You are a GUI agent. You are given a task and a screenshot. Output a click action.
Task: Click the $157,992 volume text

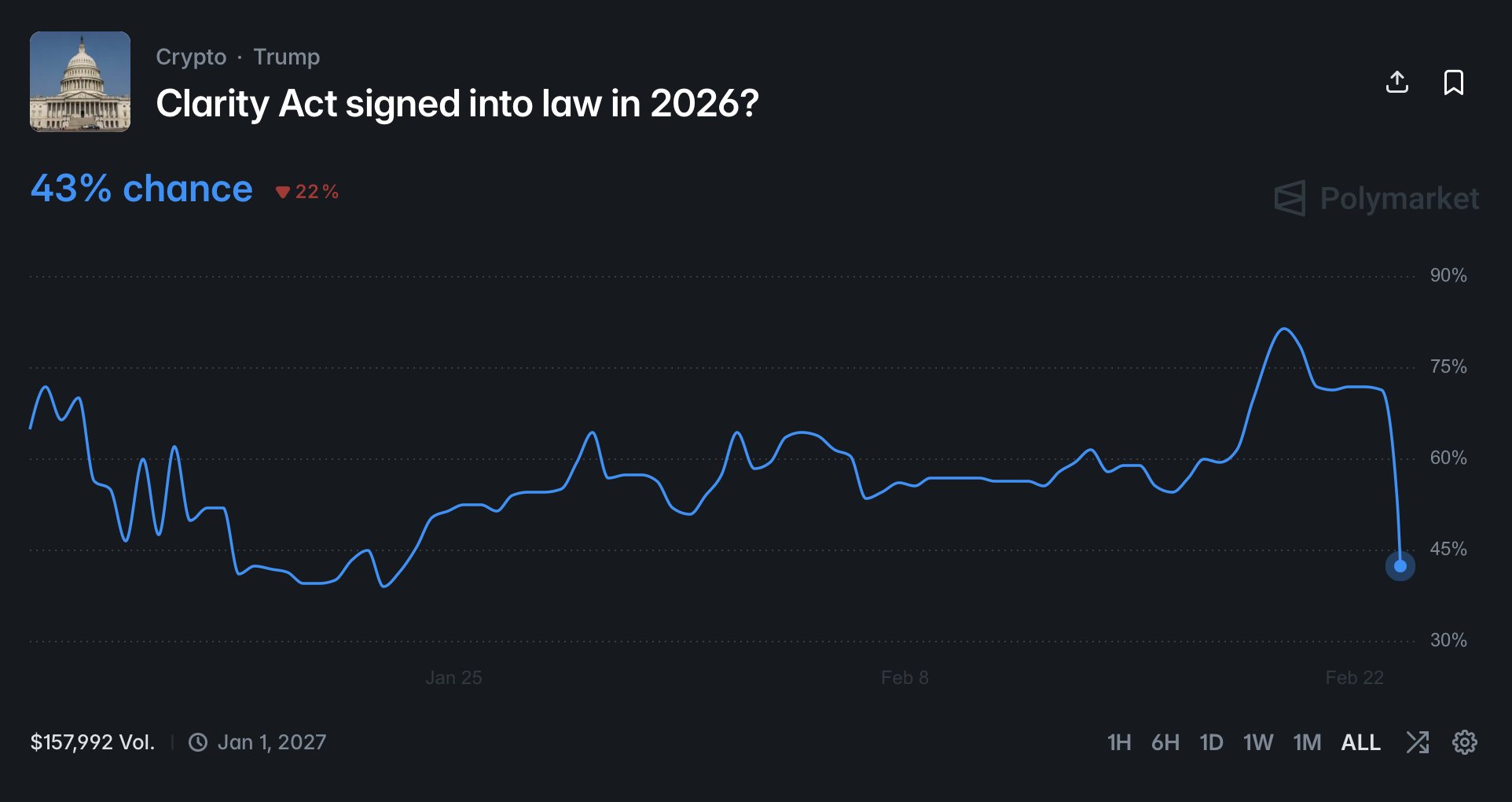tap(92, 741)
